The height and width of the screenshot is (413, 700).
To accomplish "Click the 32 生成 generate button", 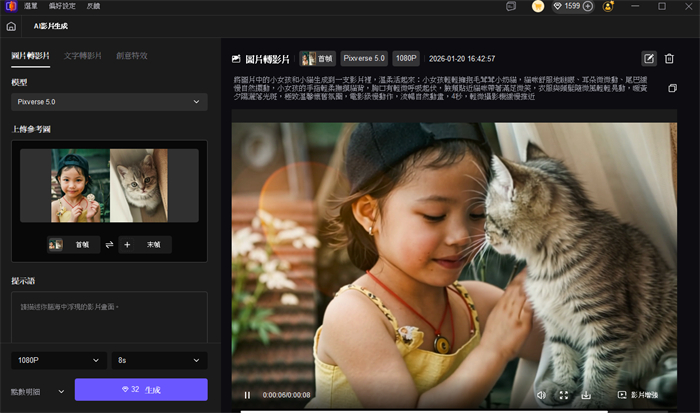I will pyautogui.click(x=141, y=390).
